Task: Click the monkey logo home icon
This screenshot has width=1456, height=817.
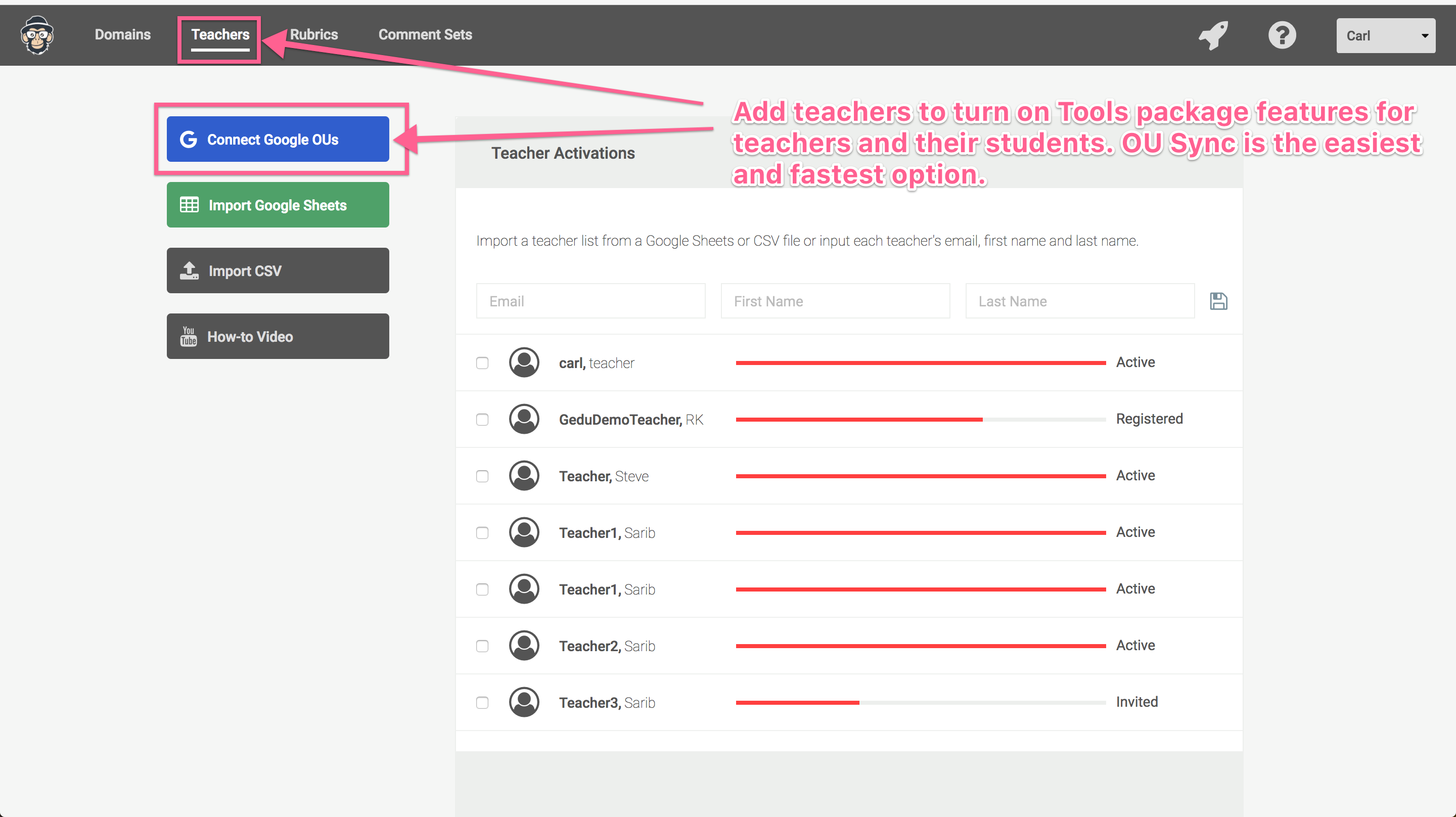Action: pos(37,35)
